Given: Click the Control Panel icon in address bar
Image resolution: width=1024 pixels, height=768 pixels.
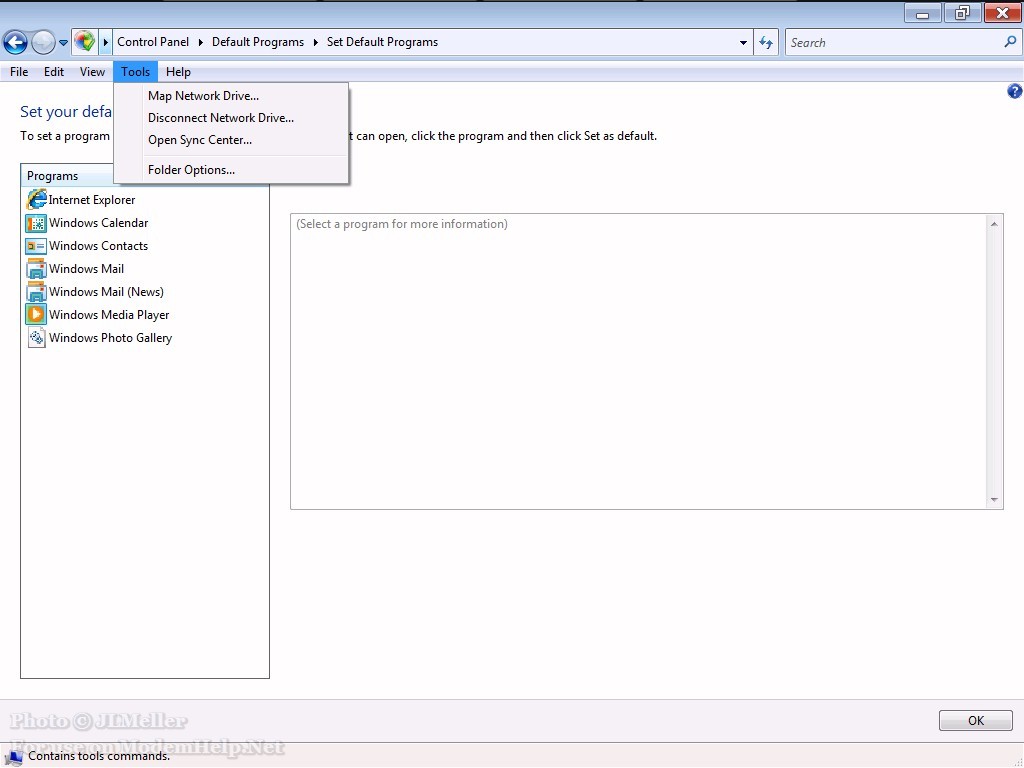Looking at the screenshot, I should click(84, 42).
